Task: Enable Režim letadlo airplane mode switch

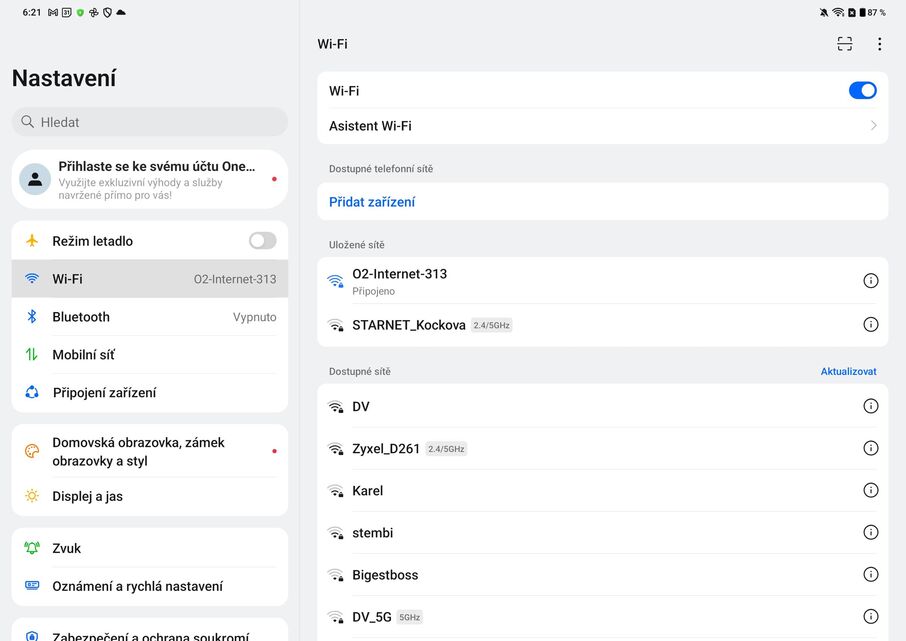Action: point(262,241)
